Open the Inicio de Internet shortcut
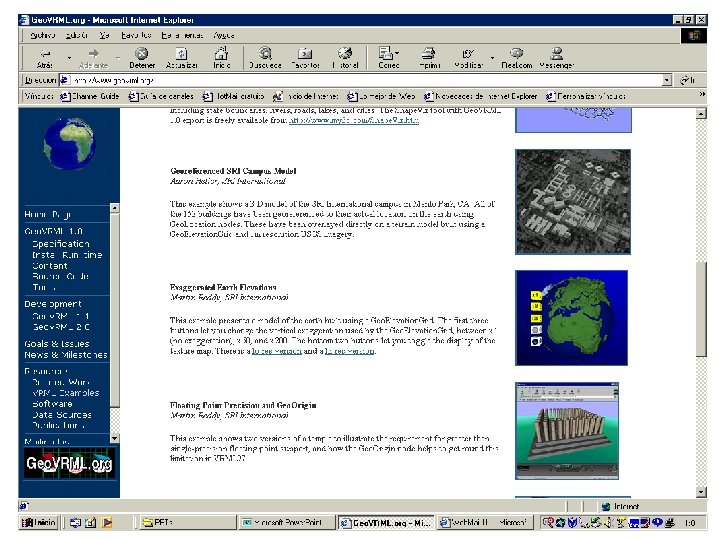 tap(305, 96)
